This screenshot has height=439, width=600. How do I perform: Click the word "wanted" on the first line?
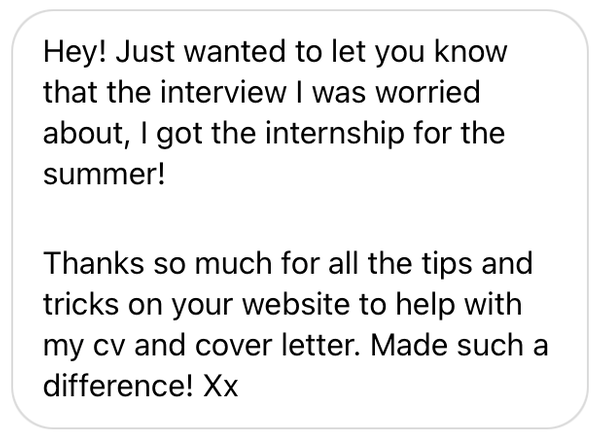[235, 52]
